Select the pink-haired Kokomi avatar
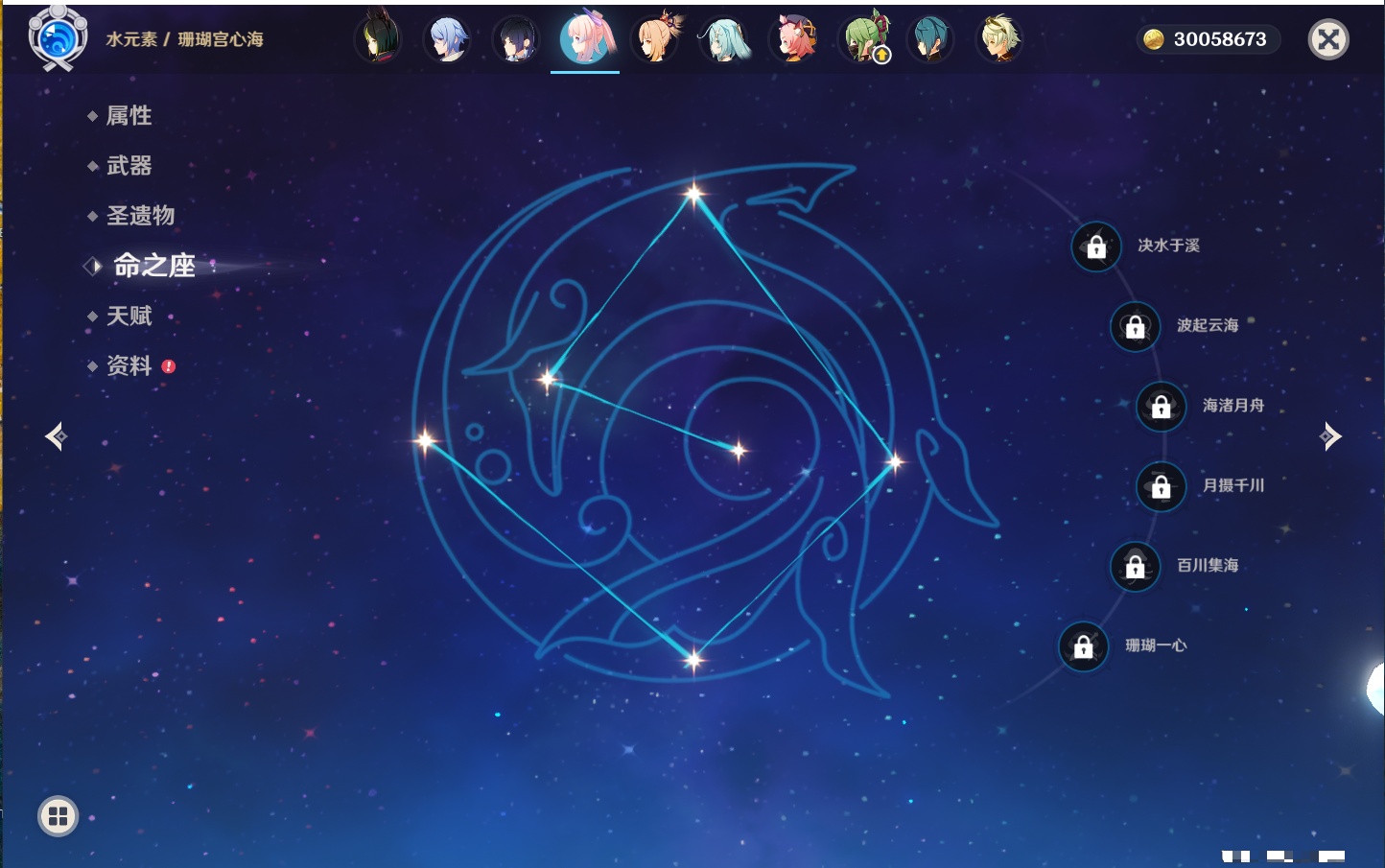 click(x=585, y=38)
